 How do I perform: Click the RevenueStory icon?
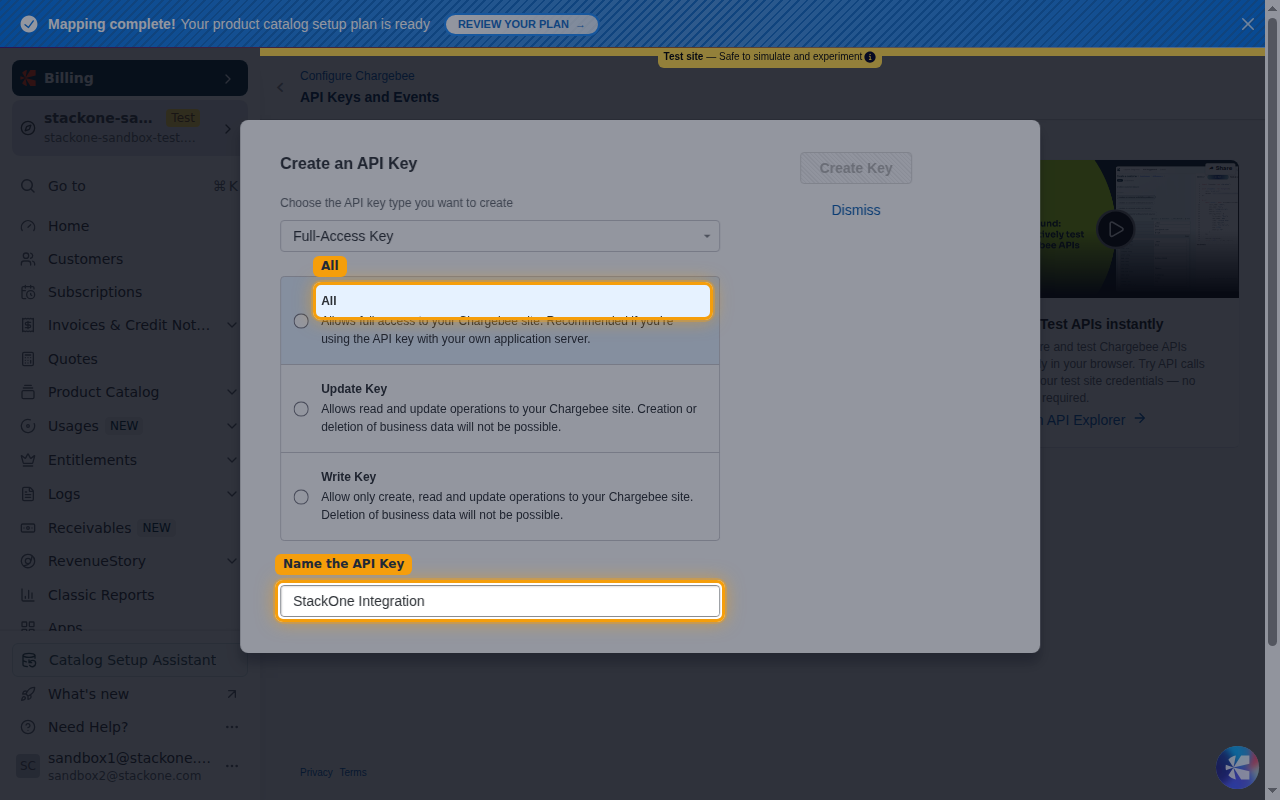coord(28,561)
